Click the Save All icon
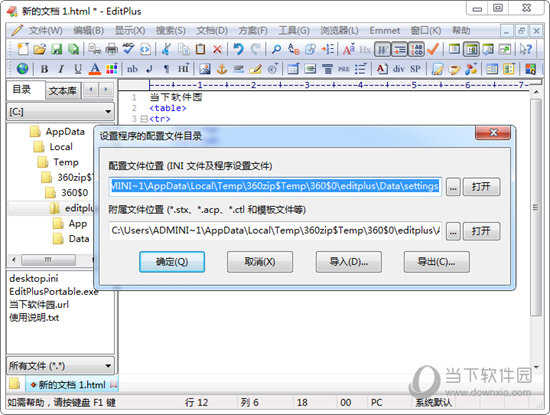550x415 pixels. (73, 49)
